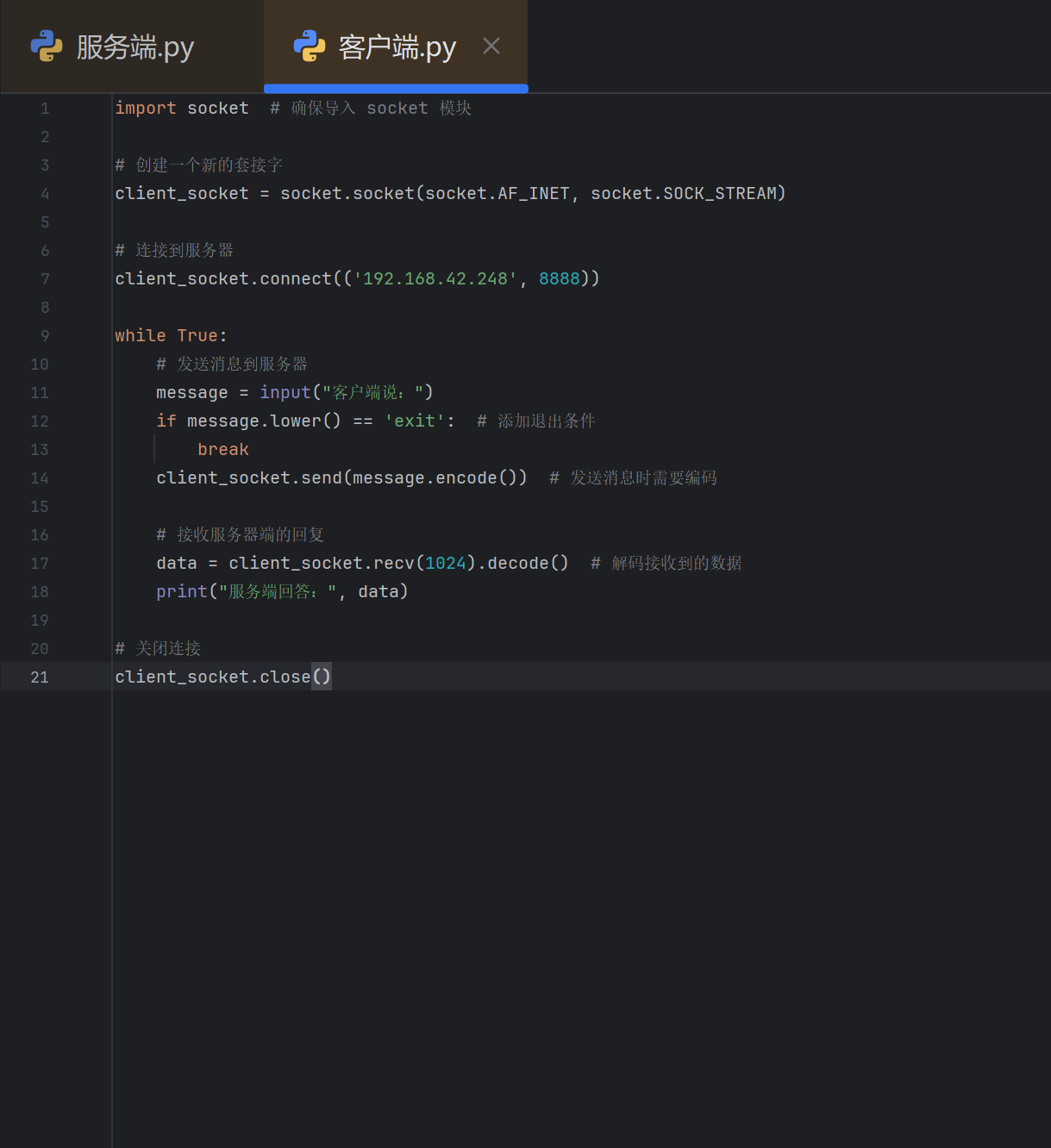Click the port number 8888
The image size is (1051, 1148).
click(x=560, y=279)
